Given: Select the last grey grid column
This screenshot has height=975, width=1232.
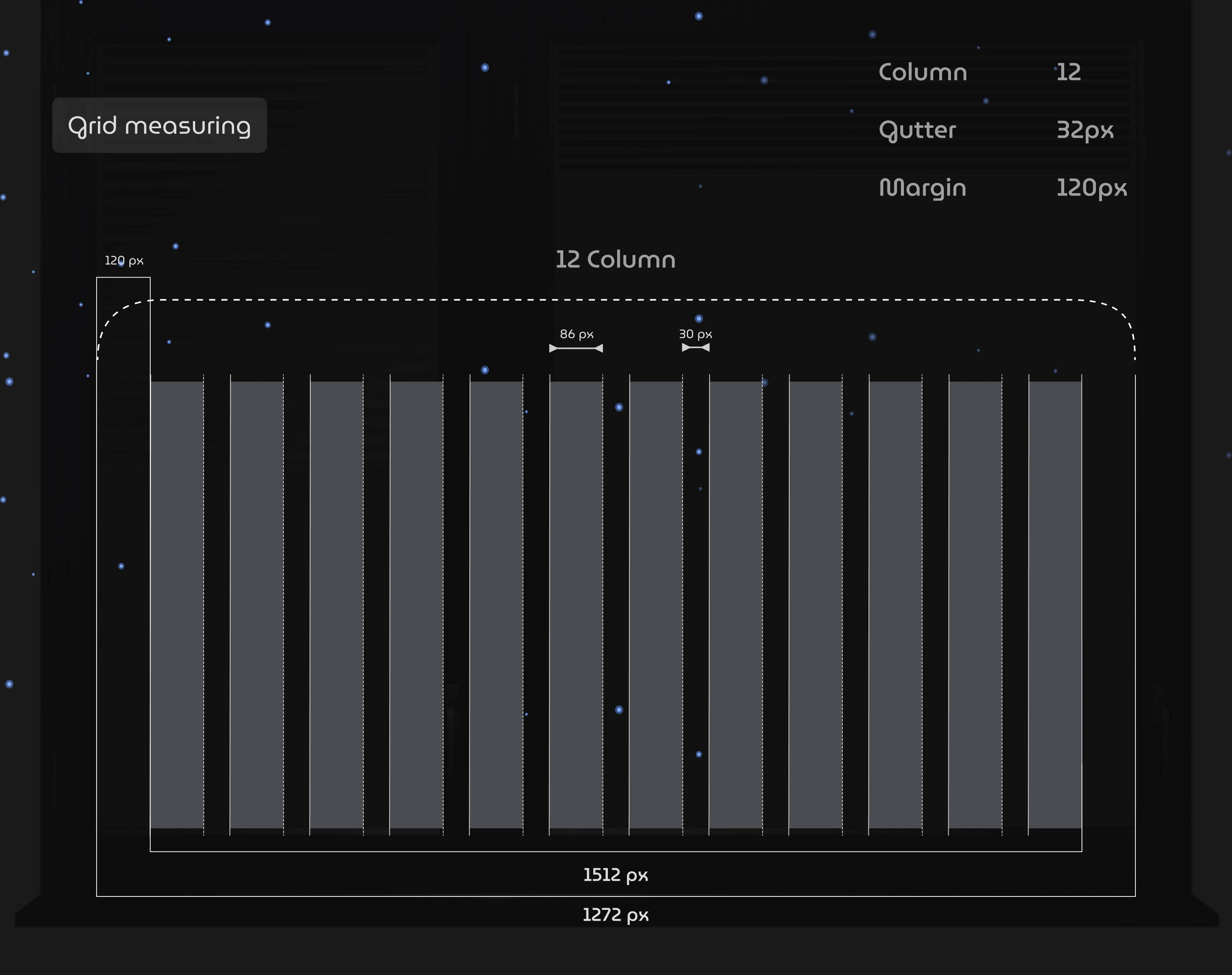Looking at the screenshot, I should click(x=1055, y=605).
